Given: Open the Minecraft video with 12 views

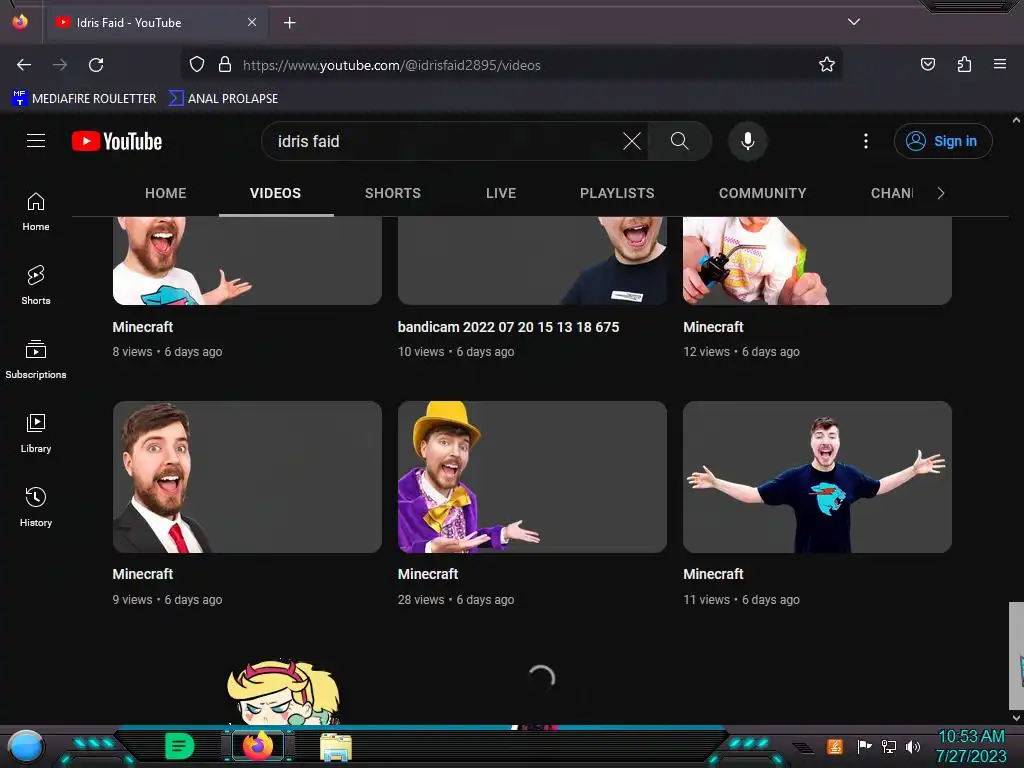Looking at the screenshot, I should point(713,327).
